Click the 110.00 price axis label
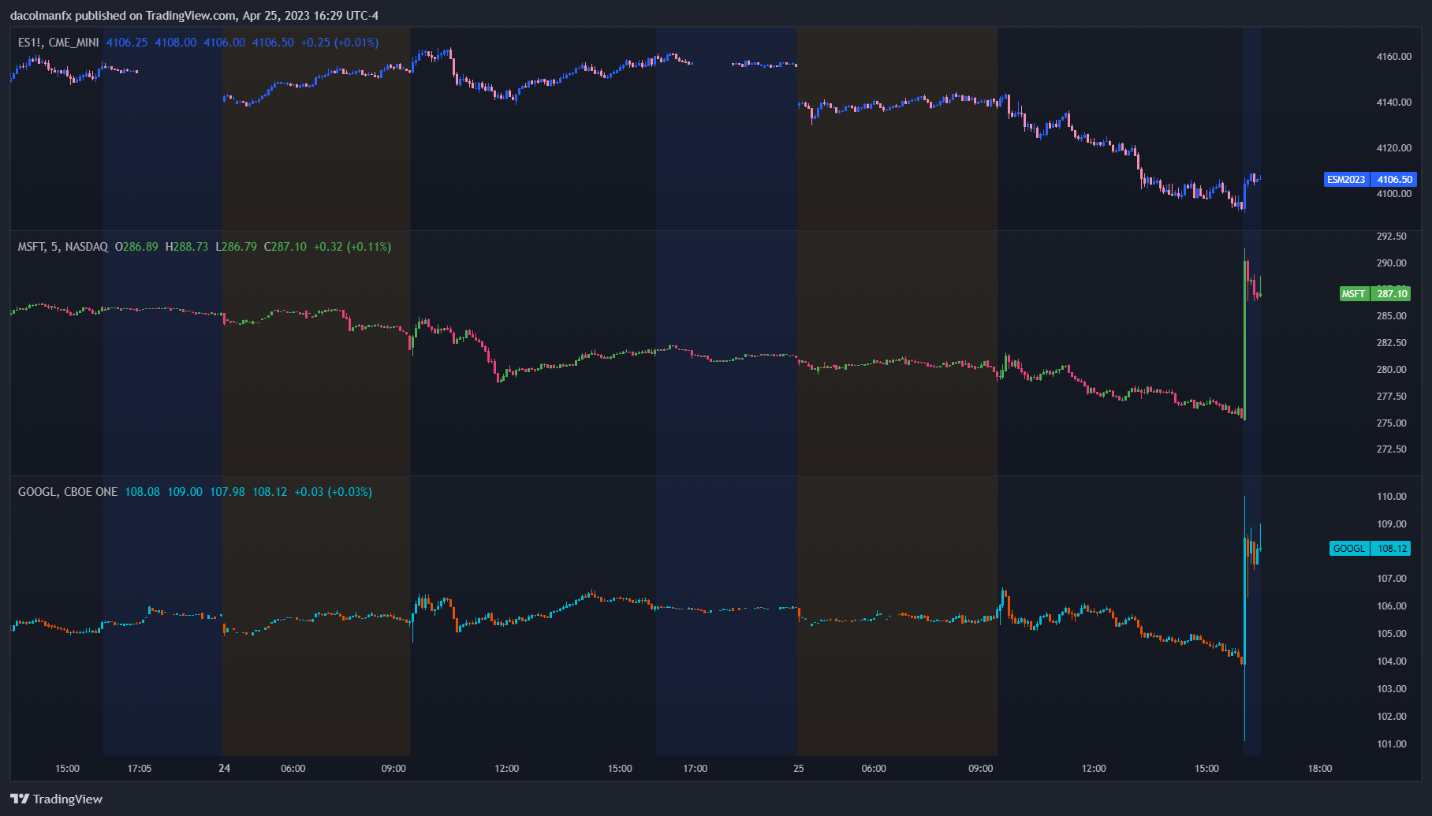Image resolution: width=1432 pixels, height=816 pixels. (x=1392, y=496)
